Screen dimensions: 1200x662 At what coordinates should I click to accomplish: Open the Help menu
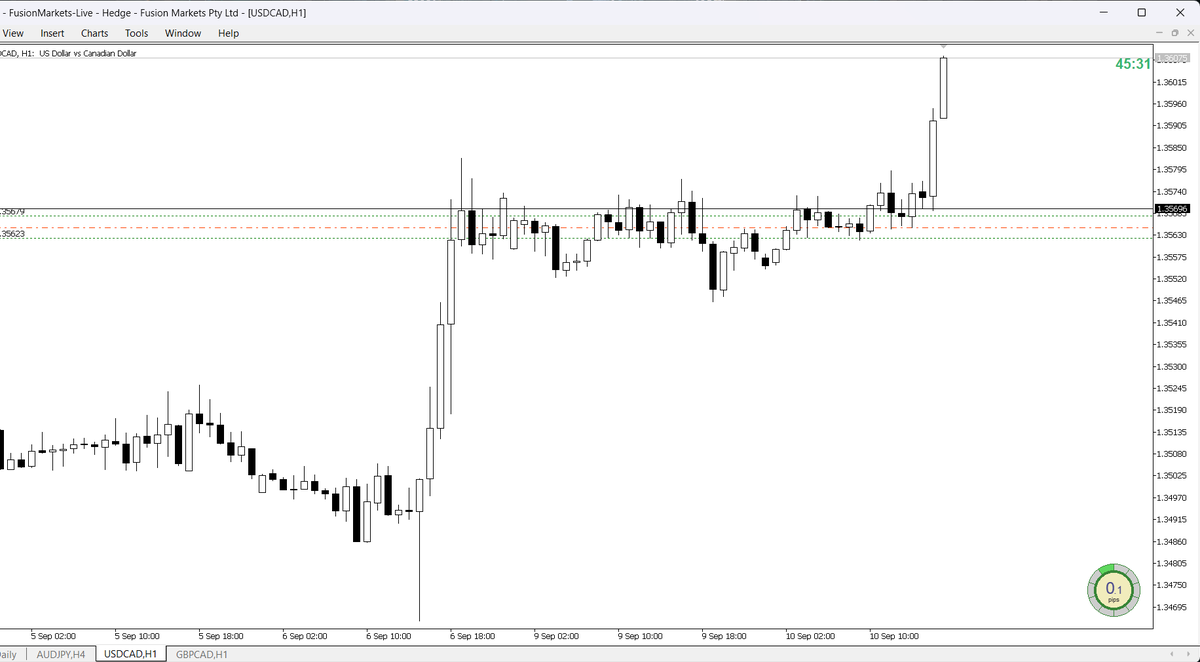228,33
